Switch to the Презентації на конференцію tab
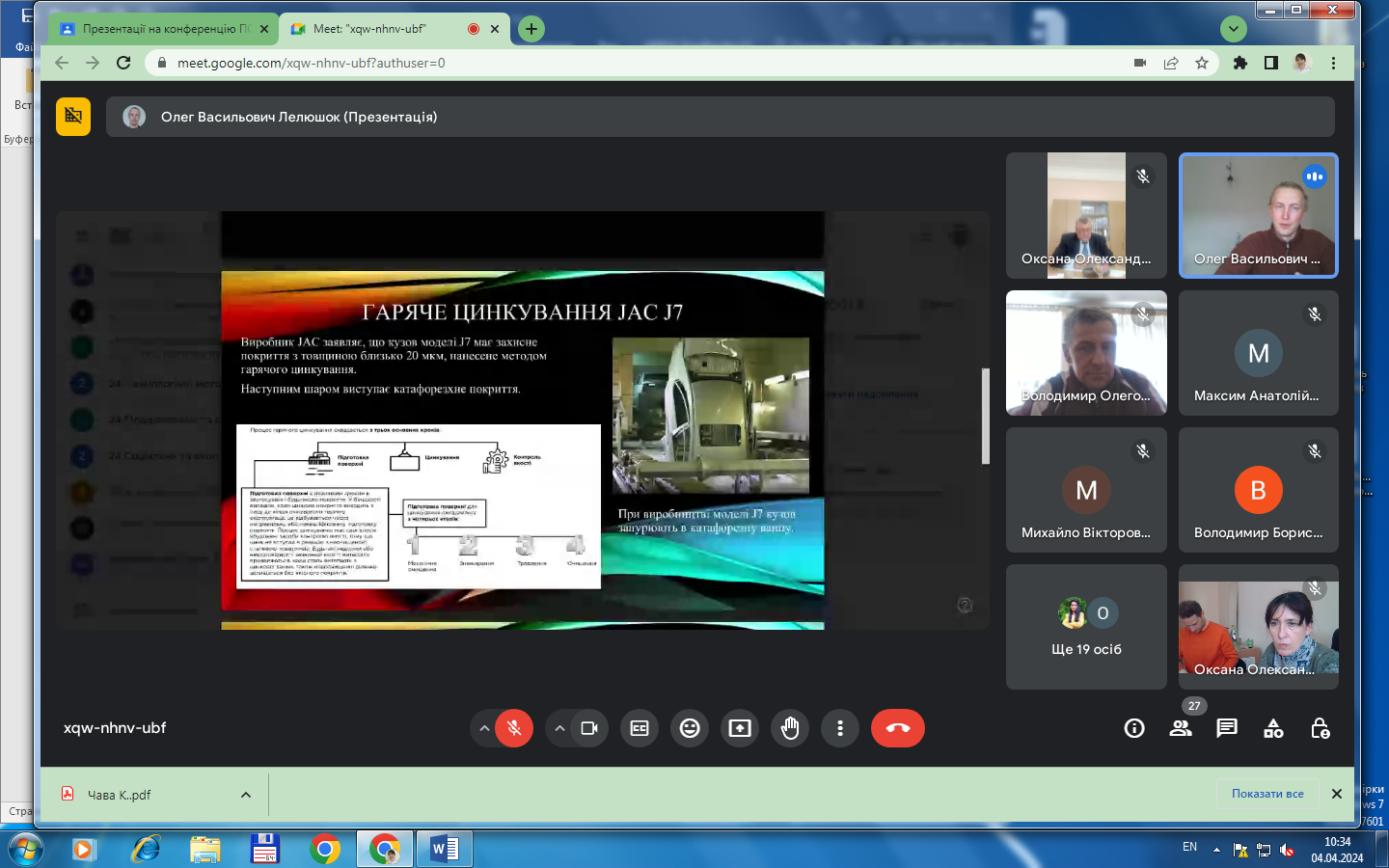Image resolution: width=1389 pixels, height=868 pixels. click(x=159, y=29)
